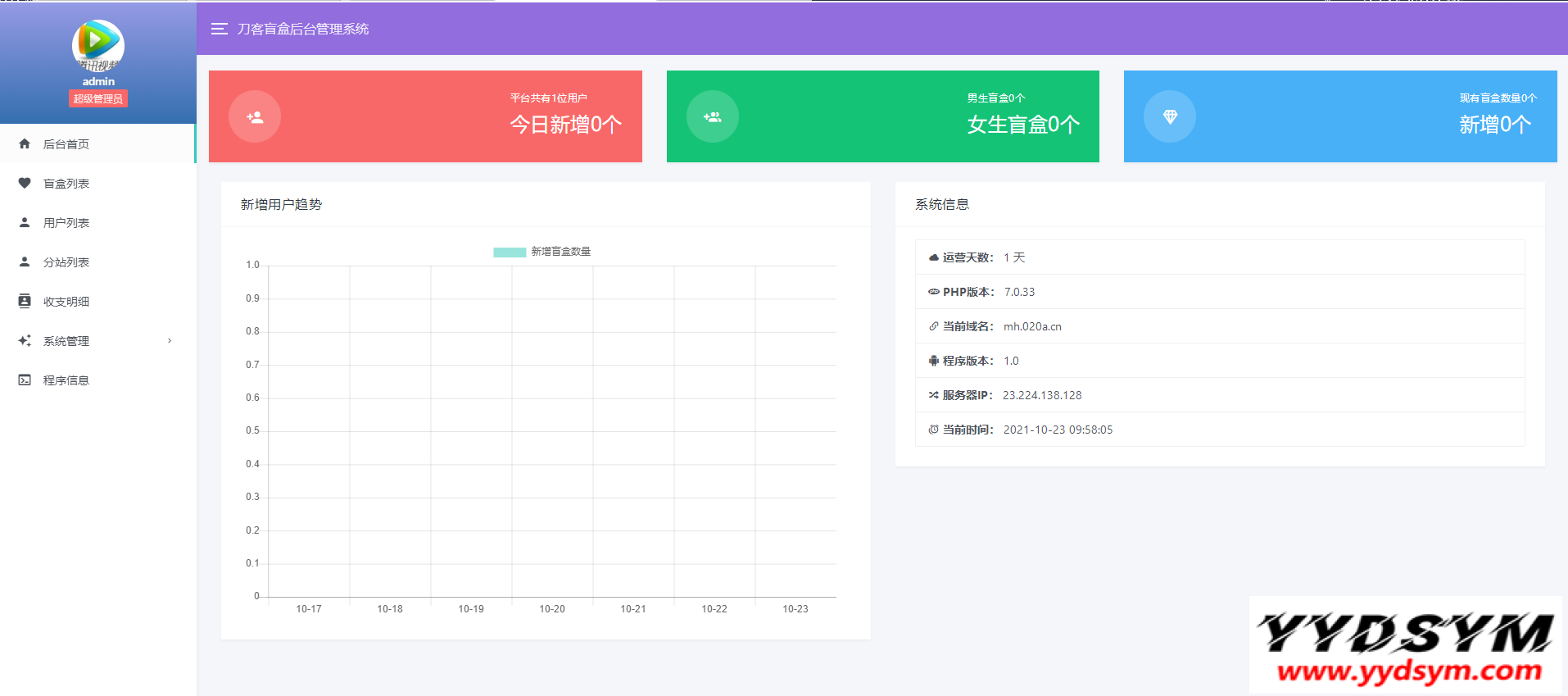Viewport: 1568px width, 696px height.
Task: Click the add-user icon in red card
Action: (x=255, y=116)
